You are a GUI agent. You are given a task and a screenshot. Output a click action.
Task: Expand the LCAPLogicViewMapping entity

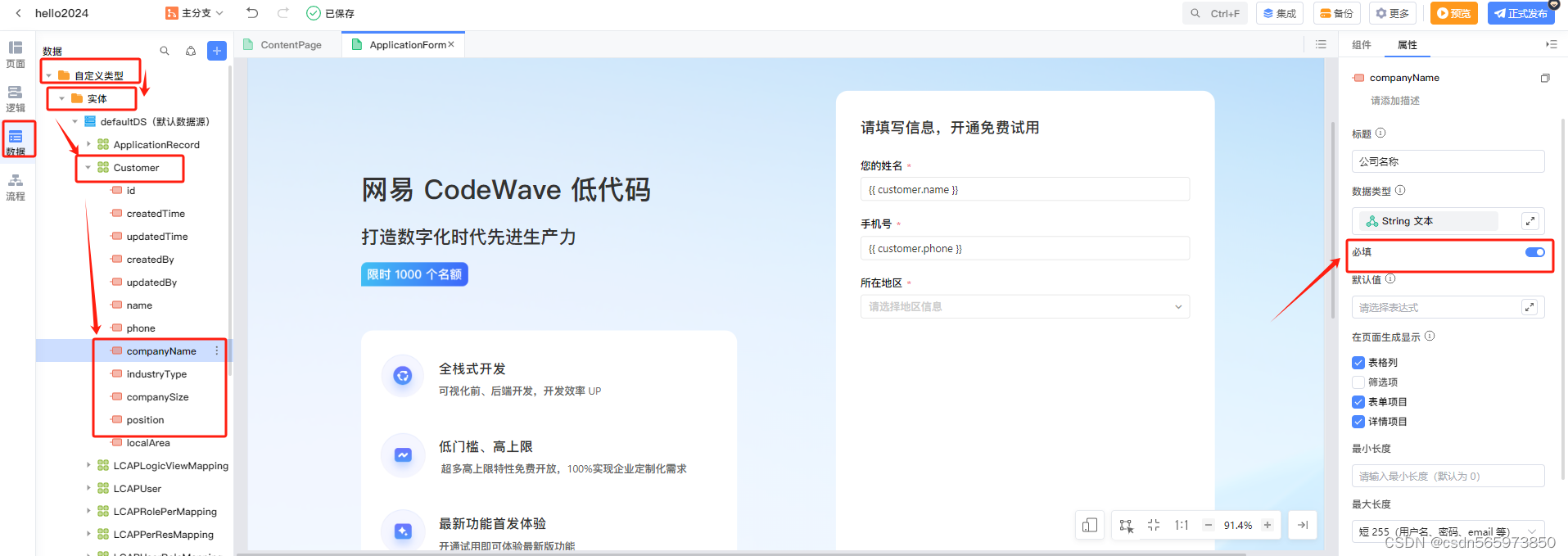coord(88,465)
